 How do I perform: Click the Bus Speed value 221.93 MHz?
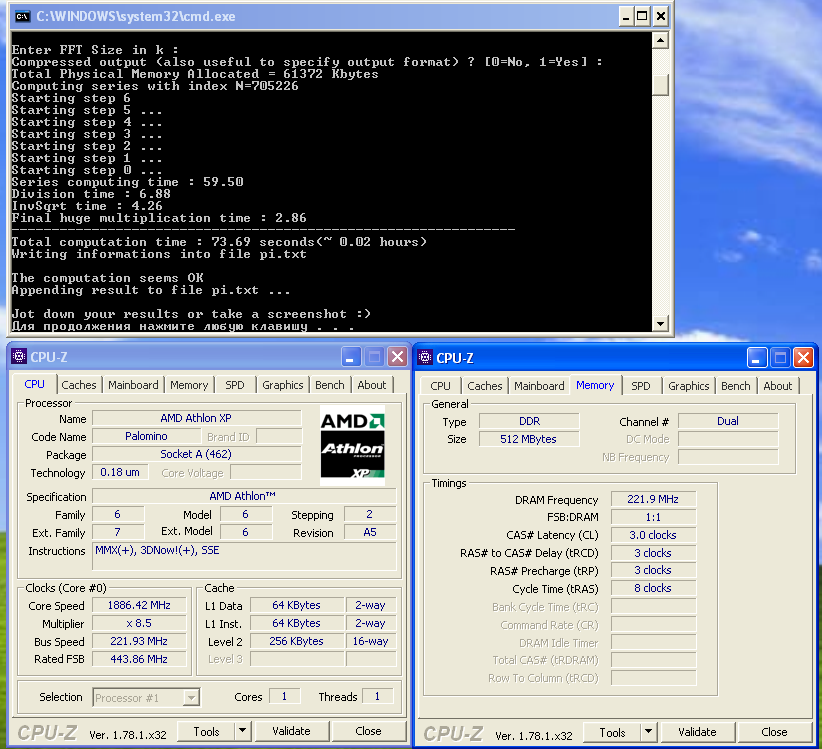tap(139, 641)
